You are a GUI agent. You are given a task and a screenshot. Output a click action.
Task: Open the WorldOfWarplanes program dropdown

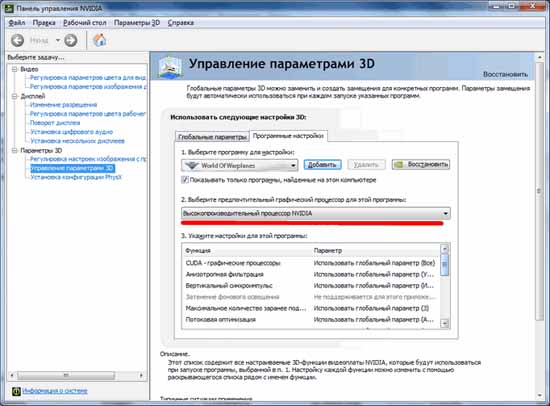pos(240,165)
